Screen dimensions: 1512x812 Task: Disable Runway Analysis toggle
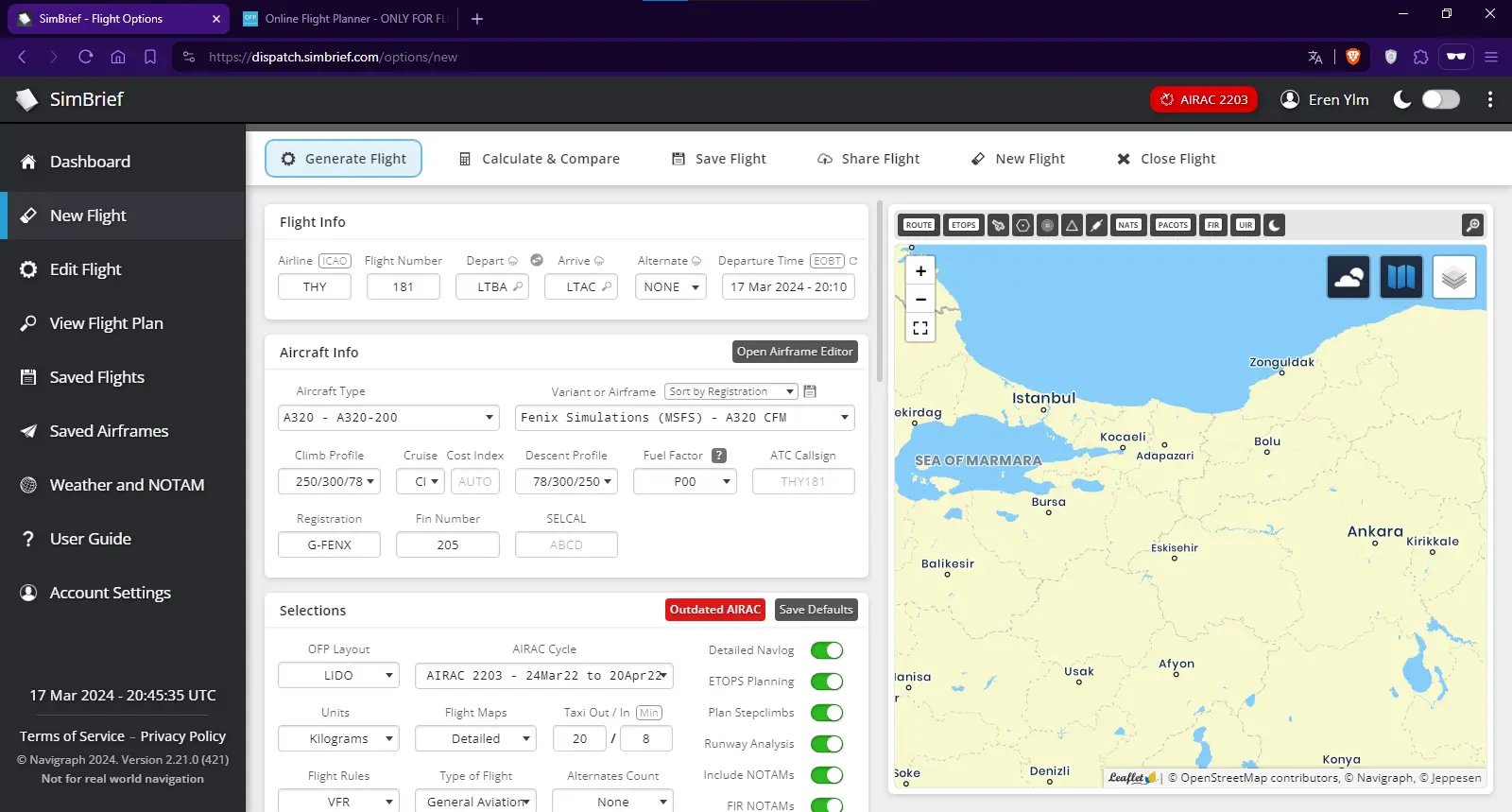click(x=827, y=744)
